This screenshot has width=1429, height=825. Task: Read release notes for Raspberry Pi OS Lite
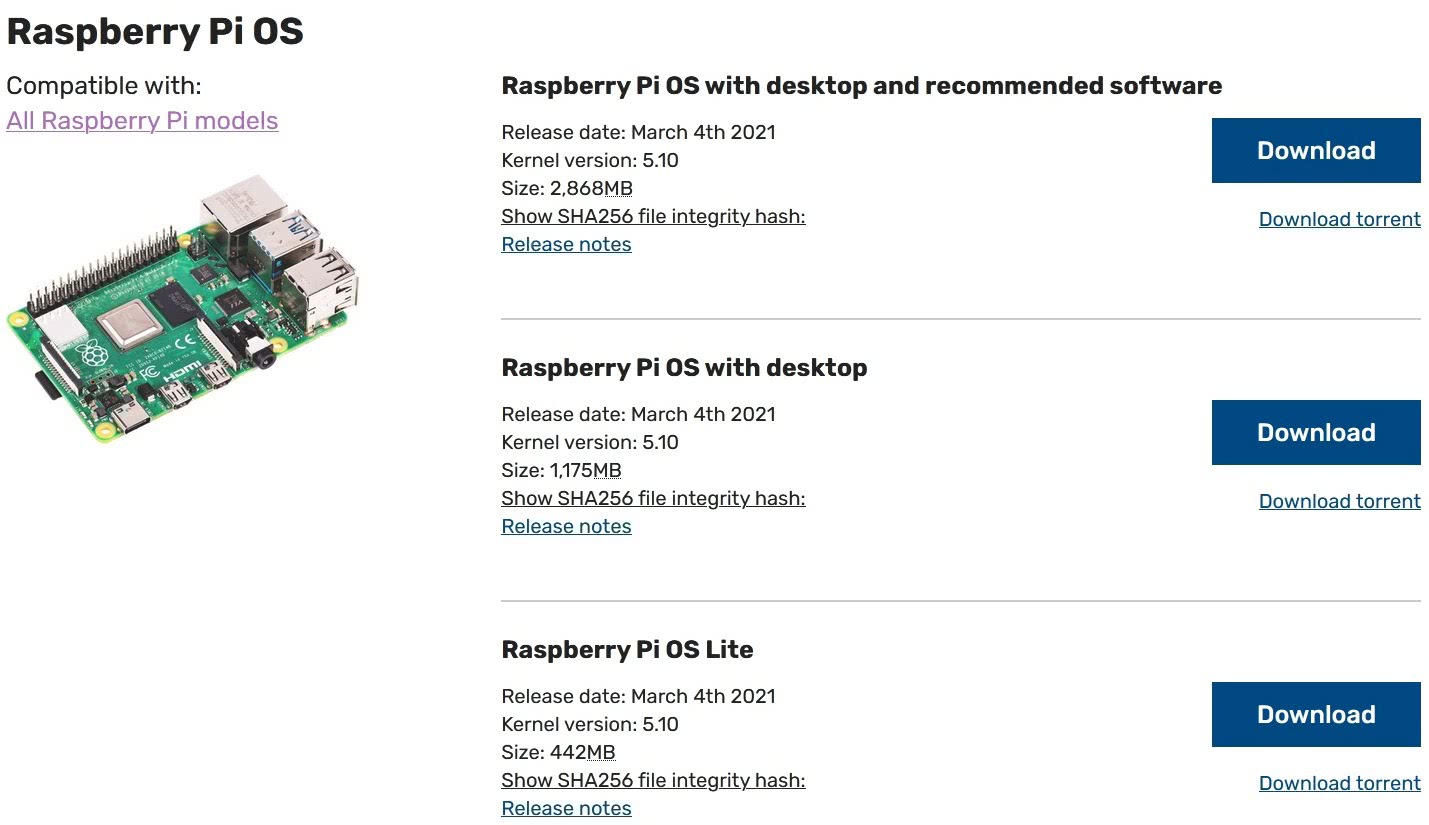[x=566, y=809]
